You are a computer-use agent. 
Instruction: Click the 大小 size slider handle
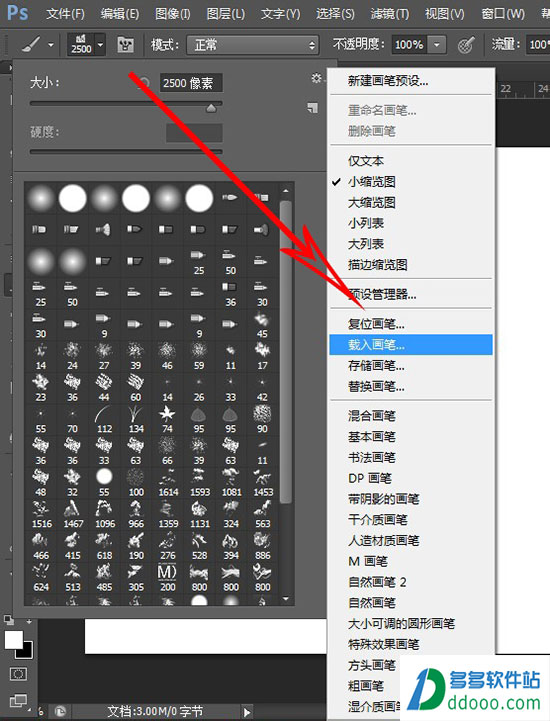pos(211,108)
